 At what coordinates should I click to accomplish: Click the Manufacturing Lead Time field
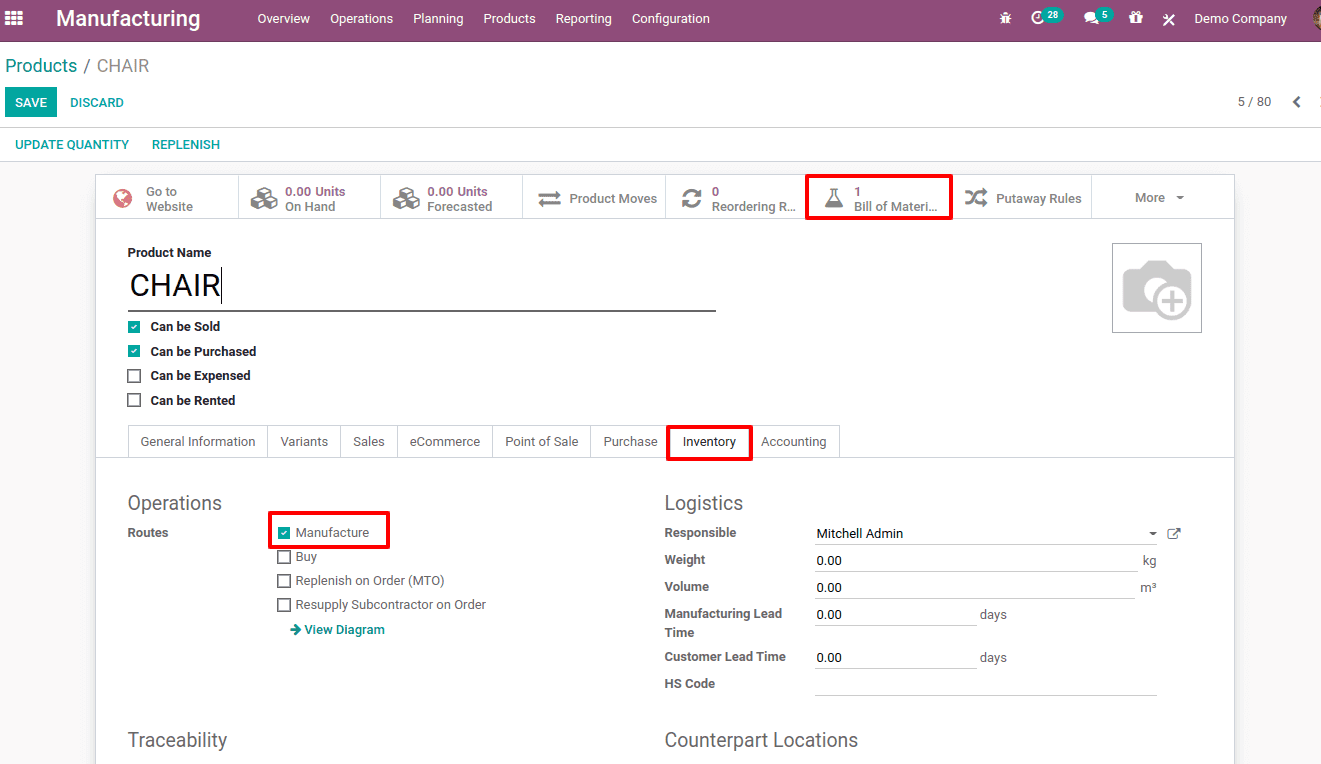click(x=895, y=615)
